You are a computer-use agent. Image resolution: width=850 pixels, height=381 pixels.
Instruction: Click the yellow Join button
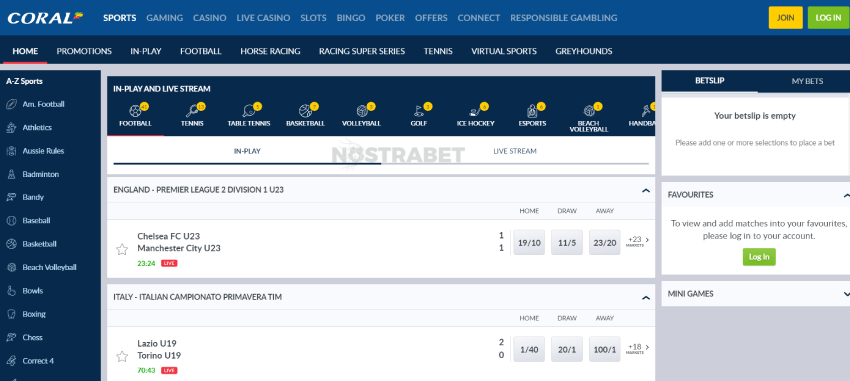(785, 18)
